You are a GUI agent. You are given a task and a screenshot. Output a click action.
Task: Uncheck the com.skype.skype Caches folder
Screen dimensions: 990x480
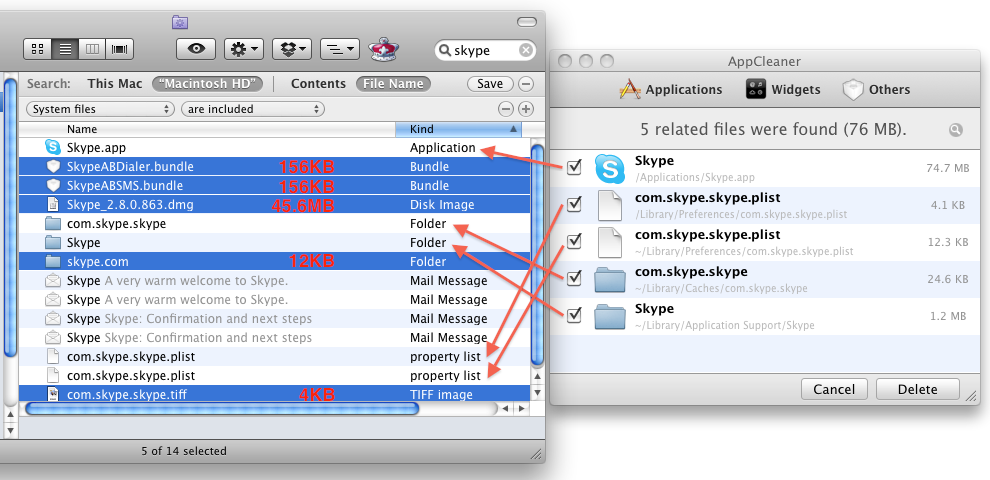[574, 277]
